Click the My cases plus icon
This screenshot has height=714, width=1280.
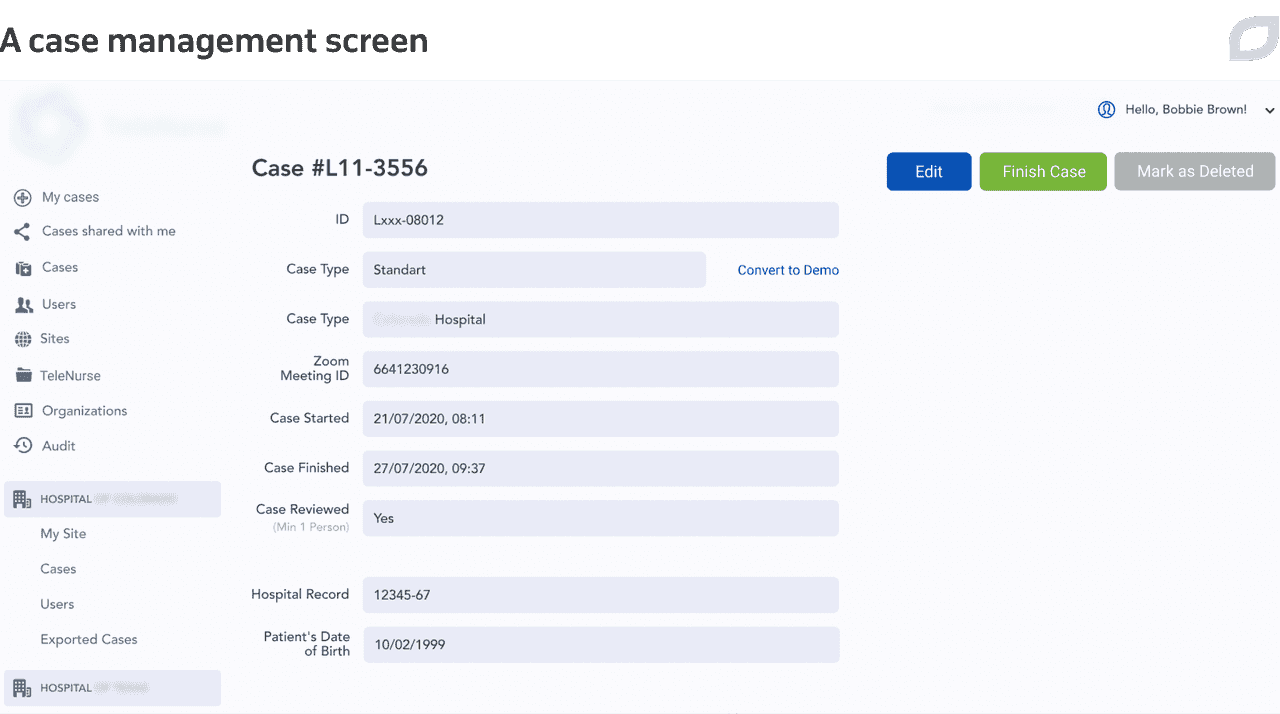(22, 198)
